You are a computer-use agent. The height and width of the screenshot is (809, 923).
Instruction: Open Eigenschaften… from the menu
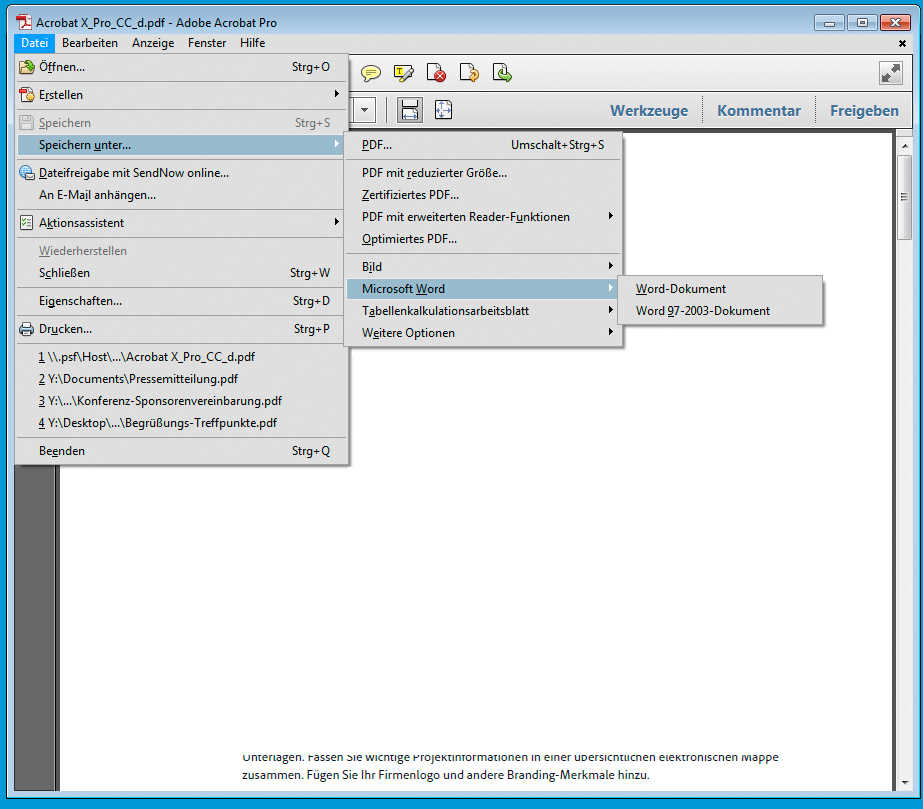180,301
